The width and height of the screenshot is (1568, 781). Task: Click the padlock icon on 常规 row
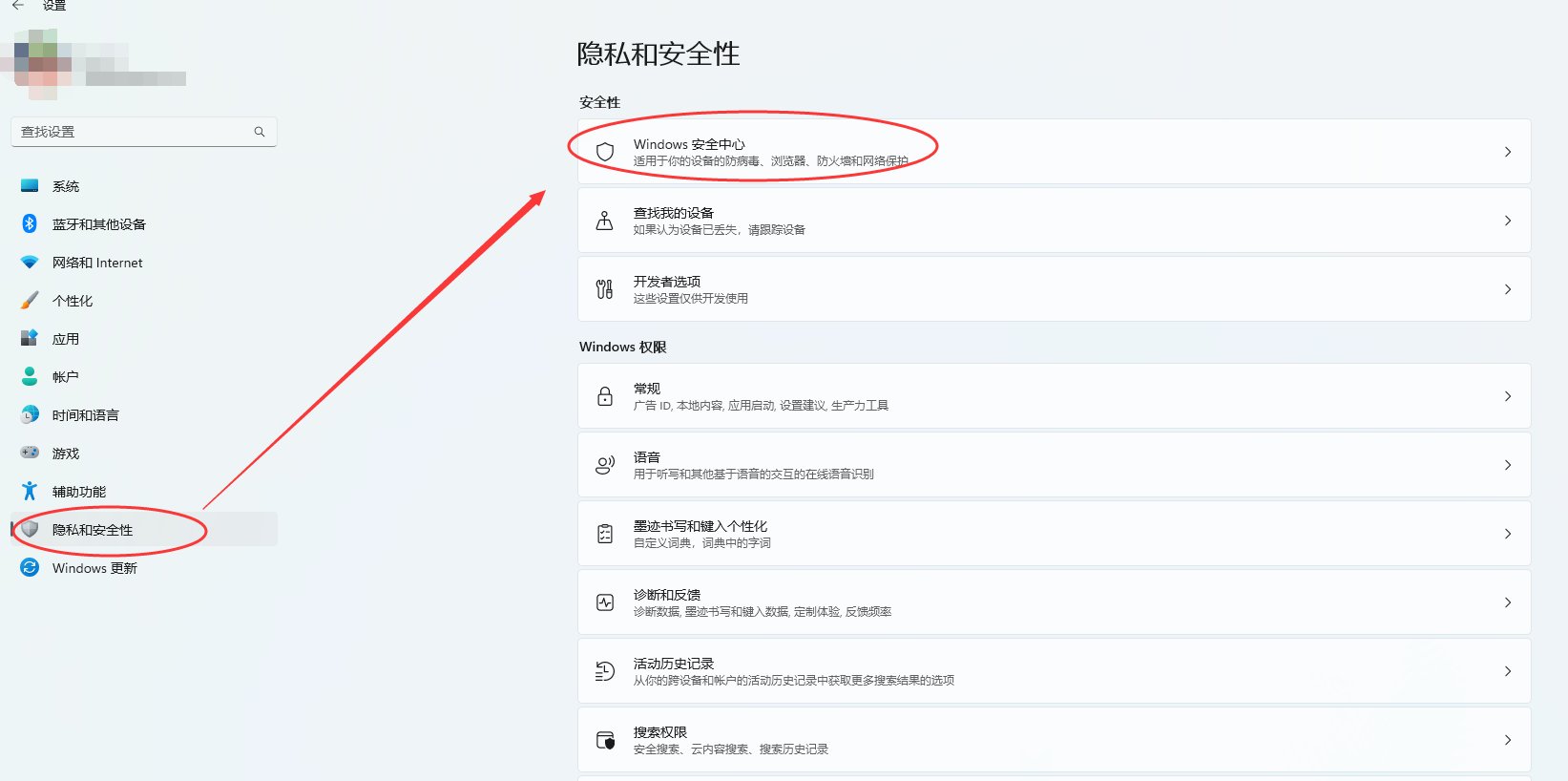tap(605, 396)
